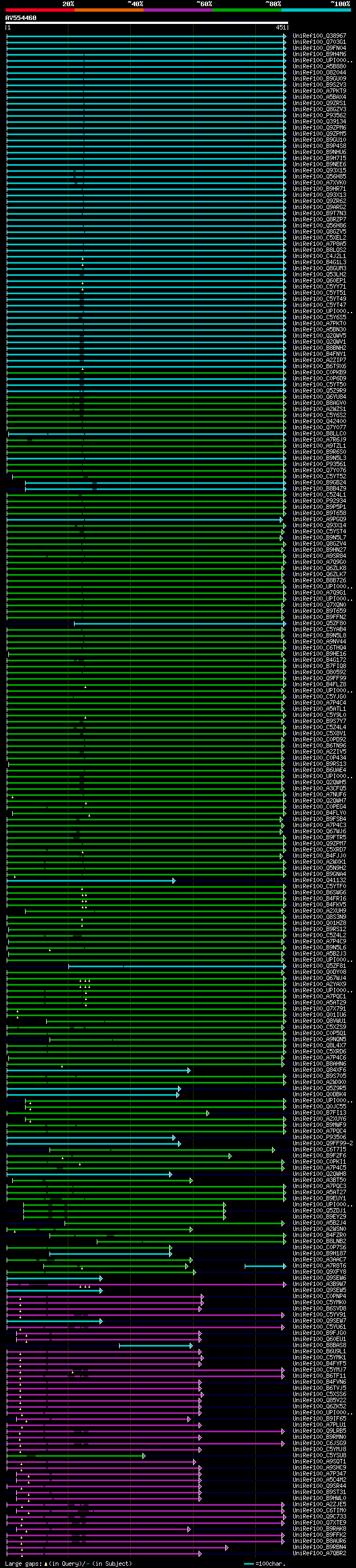Open hit UniRef100_C6JSG9

319,1443
